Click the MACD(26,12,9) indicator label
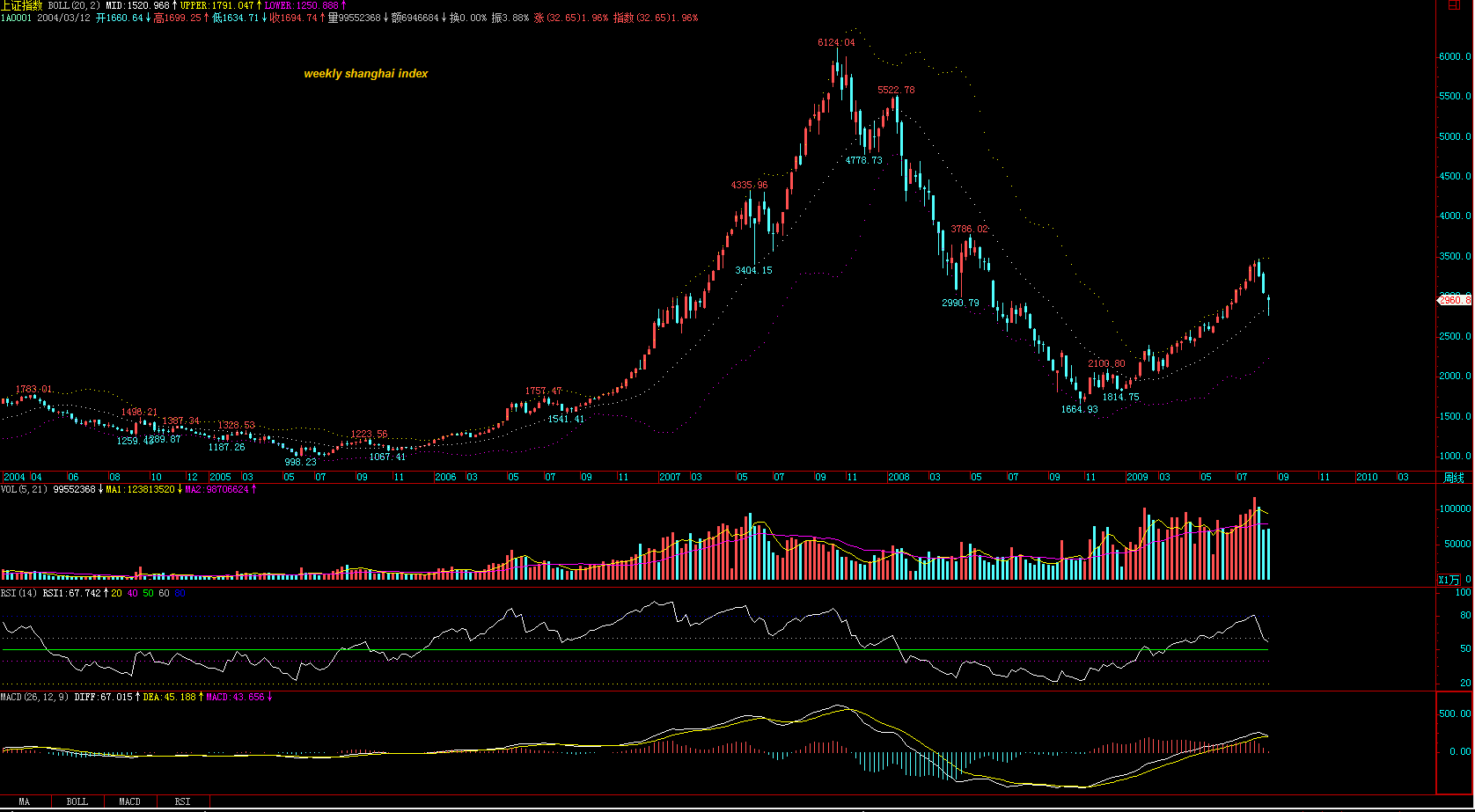This screenshot has width=1475, height=812. click(34, 697)
